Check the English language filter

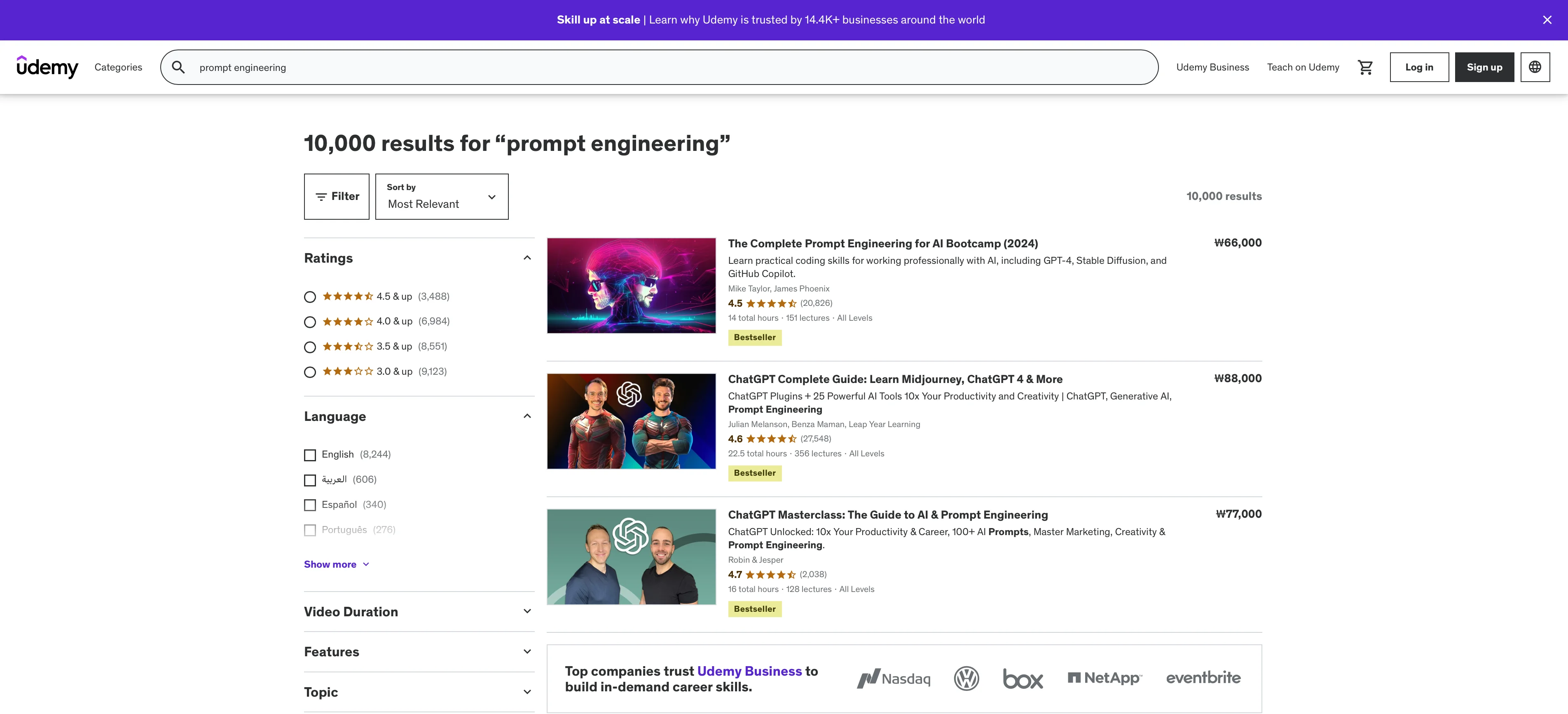[x=310, y=454]
